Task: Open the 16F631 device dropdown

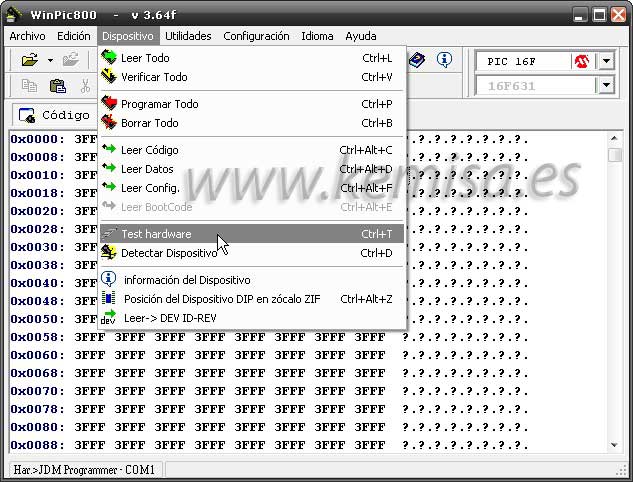Action: point(606,85)
